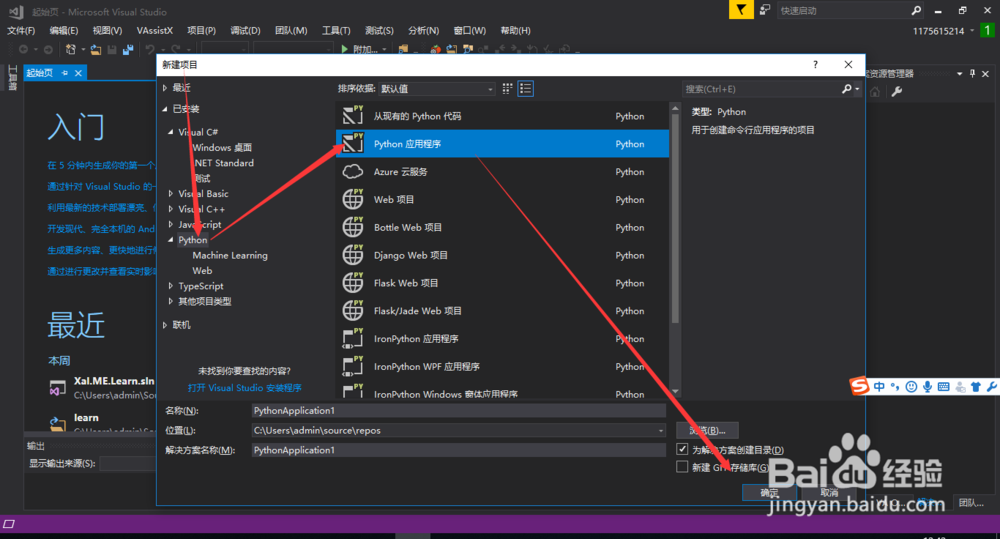
Task: Select Windows 桌面 under Visual C#
Action: pos(222,147)
